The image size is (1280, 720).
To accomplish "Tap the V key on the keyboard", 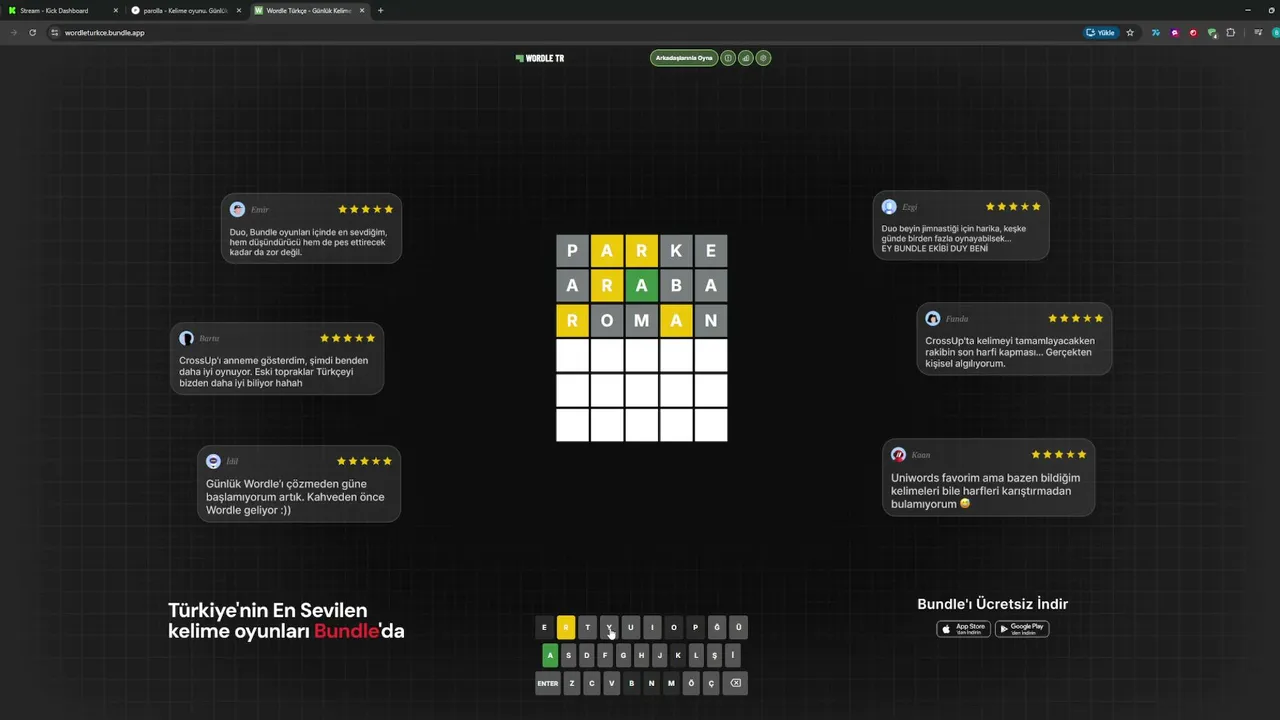I will pos(612,684).
